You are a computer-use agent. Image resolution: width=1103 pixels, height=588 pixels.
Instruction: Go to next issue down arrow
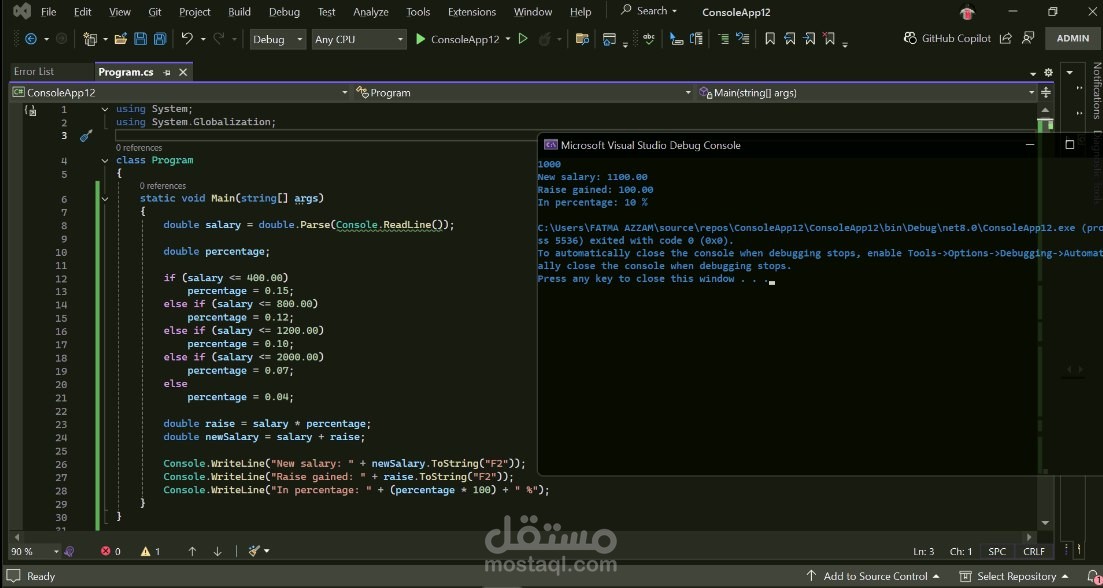[x=217, y=551]
